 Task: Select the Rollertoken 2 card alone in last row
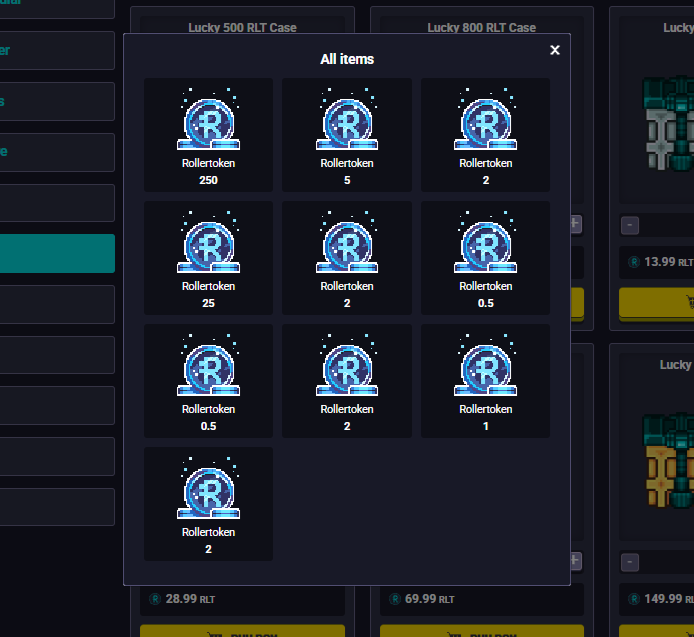coord(208,504)
